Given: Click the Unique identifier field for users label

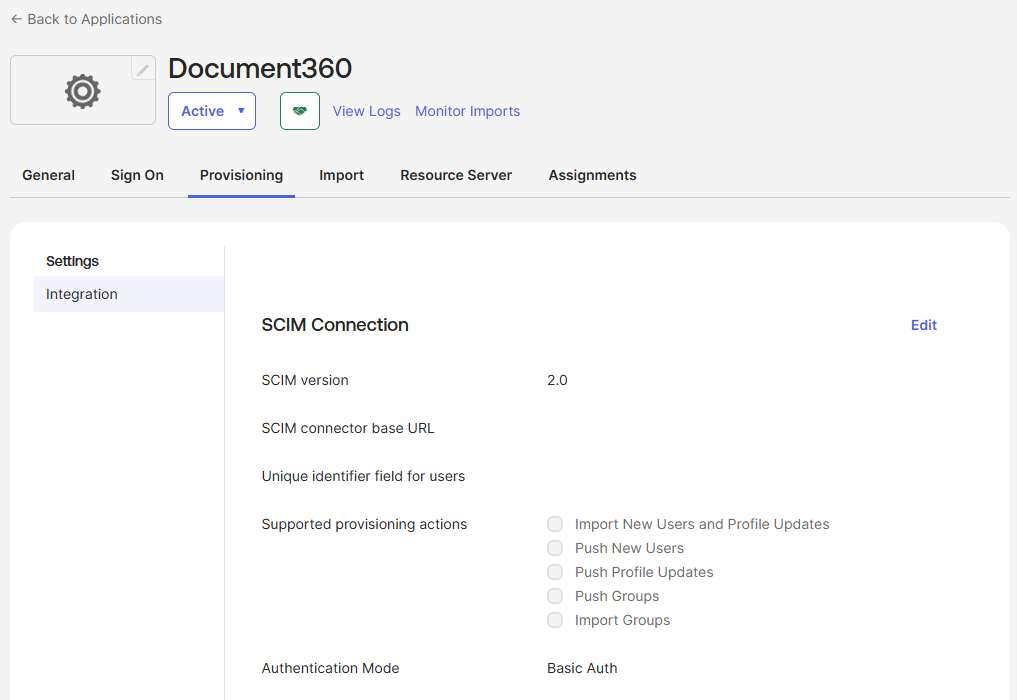Looking at the screenshot, I should click(x=363, y=476).
